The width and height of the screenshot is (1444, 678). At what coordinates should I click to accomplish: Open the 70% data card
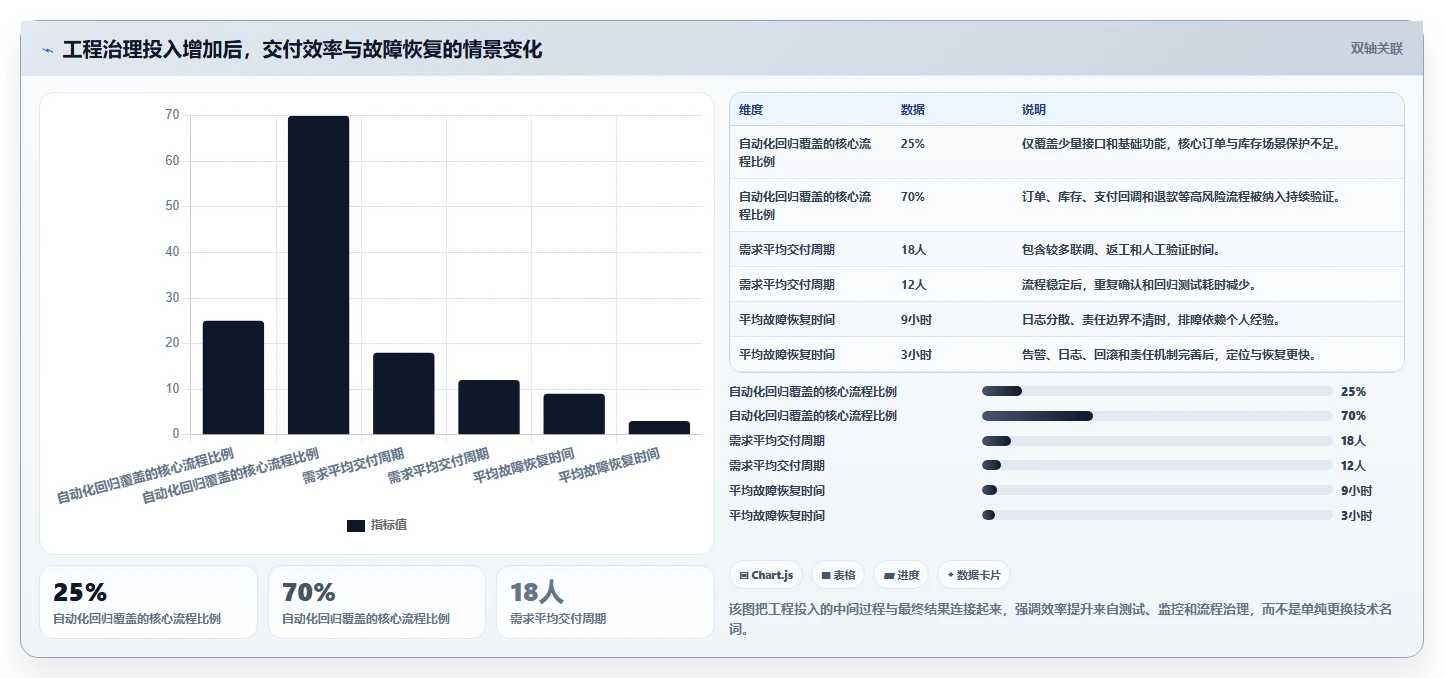tap(377, 602)
